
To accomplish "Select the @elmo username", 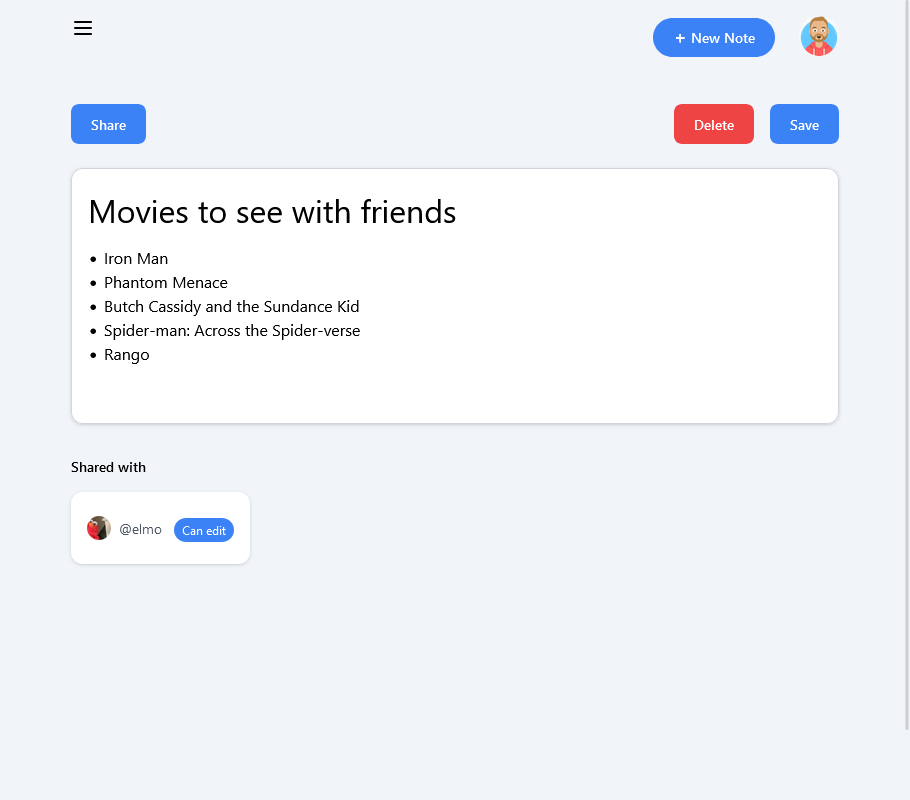I will pyautogui.click(x=140, y=529).
